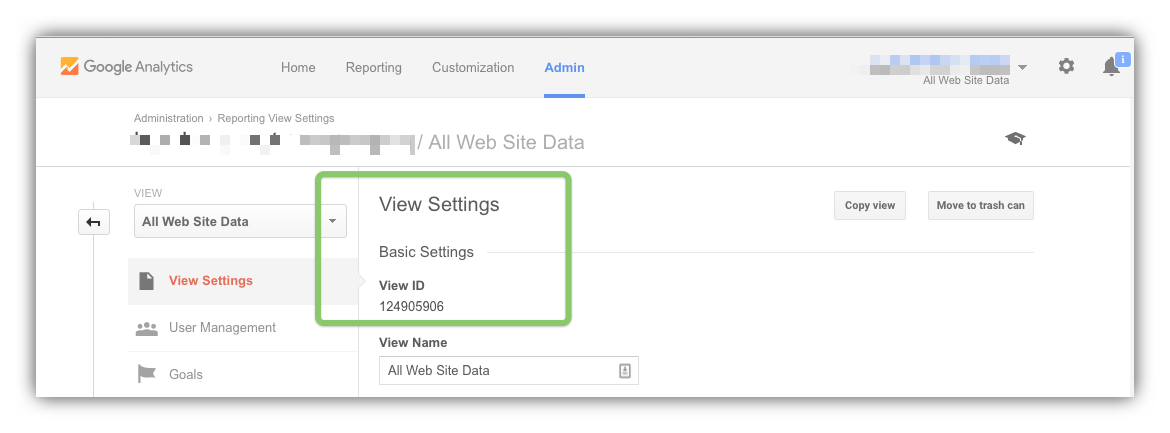Expand the All Web Site Data view dropdown

click(240, 222)
